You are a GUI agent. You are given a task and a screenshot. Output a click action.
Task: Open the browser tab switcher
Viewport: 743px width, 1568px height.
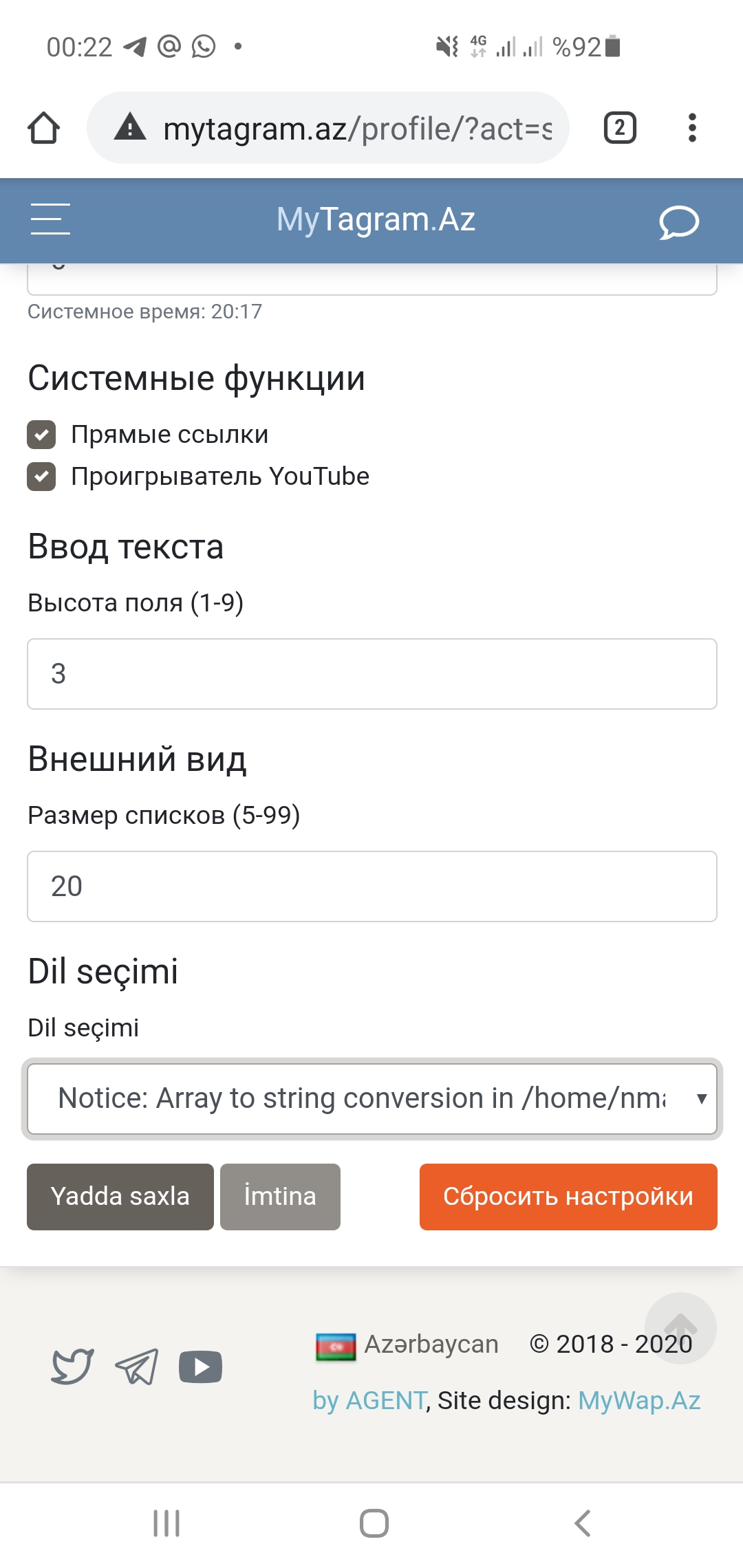[x=619, y=128]
